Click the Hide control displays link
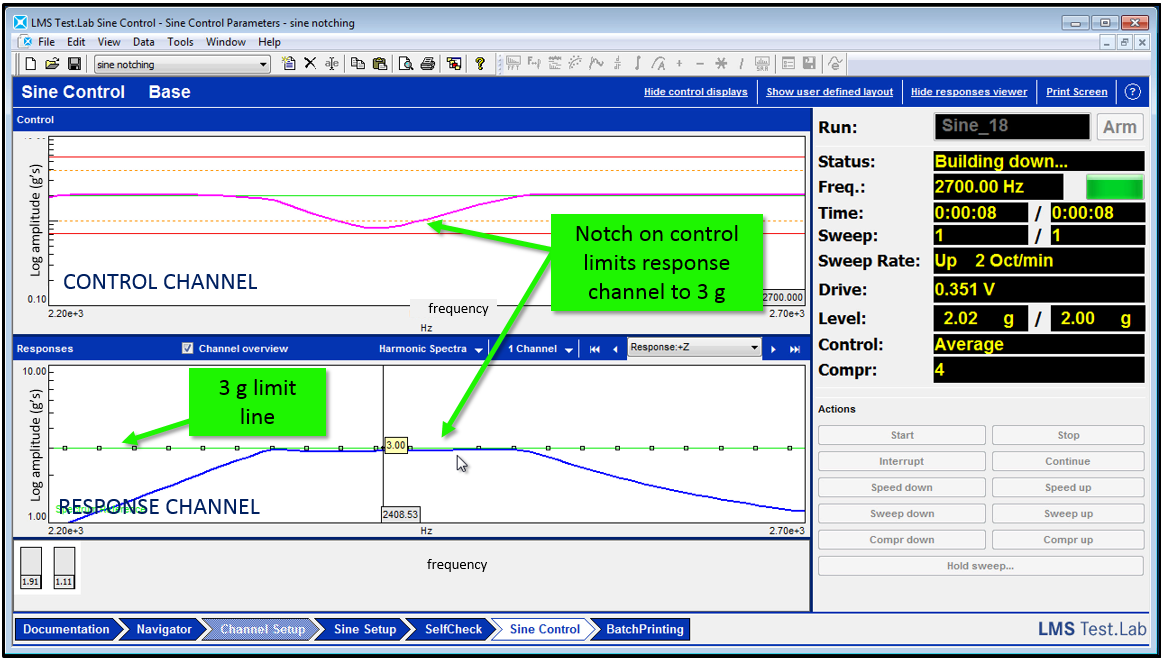This screenshot has height=658, width=1161. click(x=695, y=92)
